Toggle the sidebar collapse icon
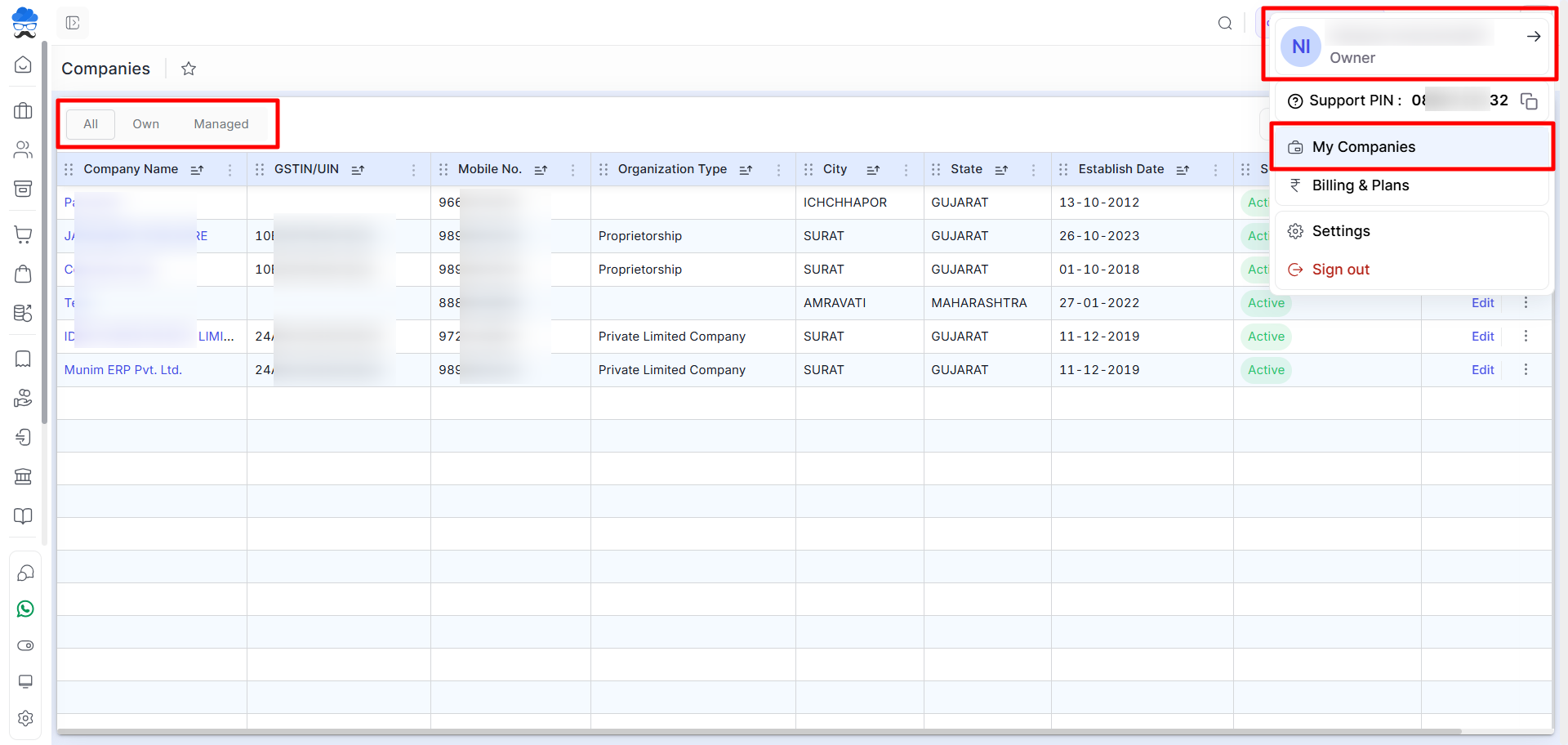 coord(73,23)
